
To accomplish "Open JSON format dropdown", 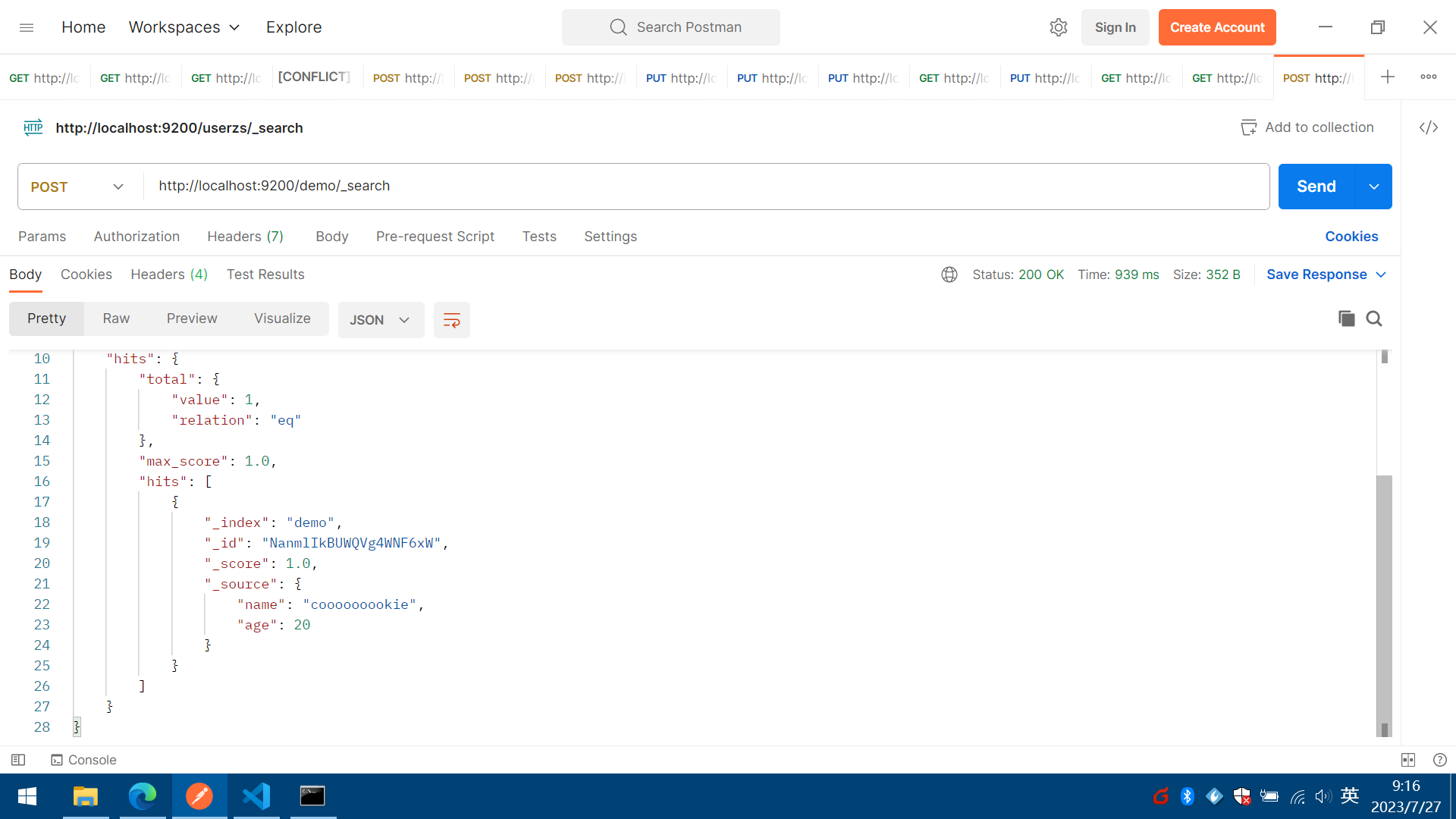I will (x=380, y=320).
